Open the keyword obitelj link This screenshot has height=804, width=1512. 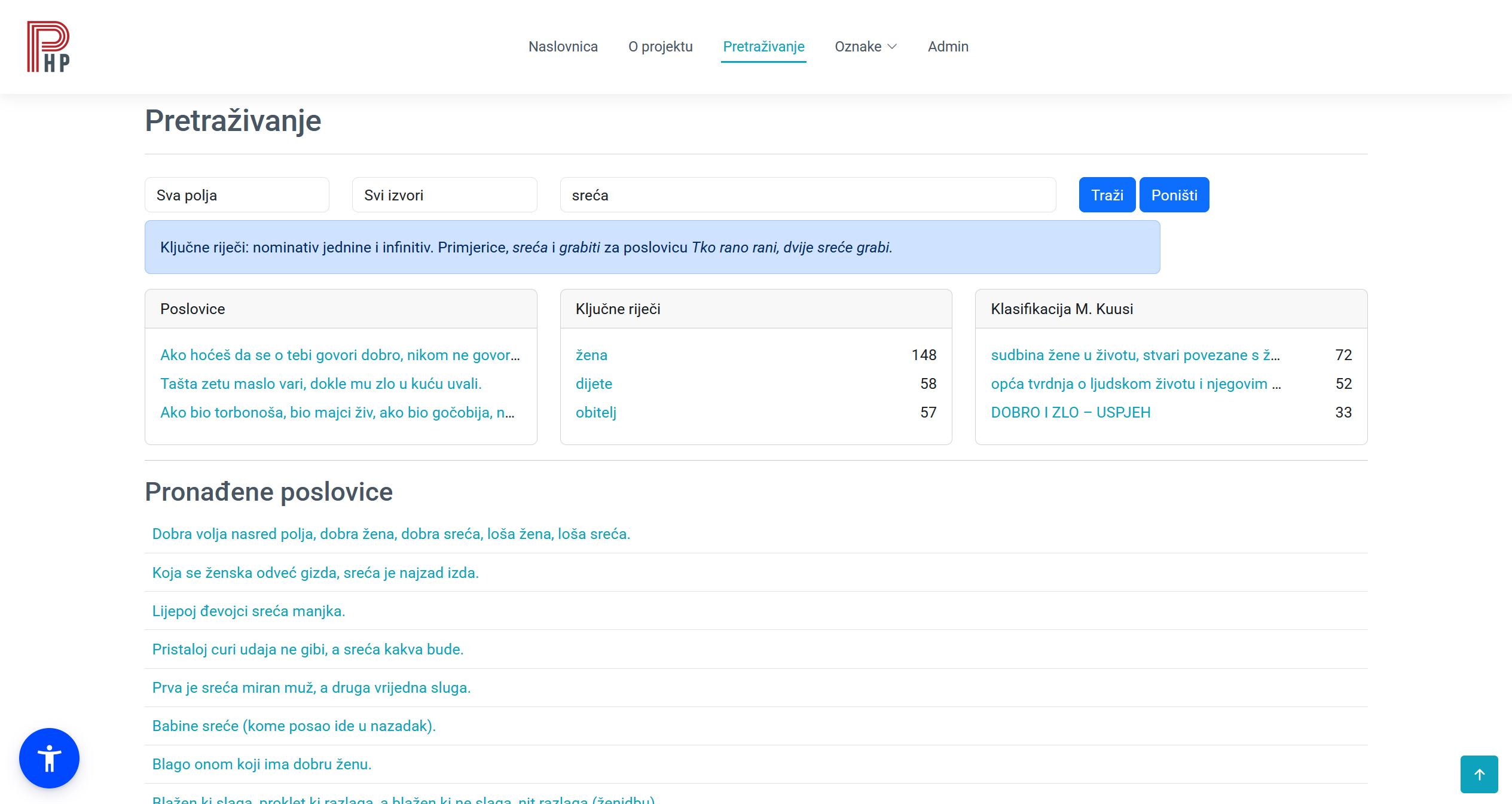click(595, 413)
